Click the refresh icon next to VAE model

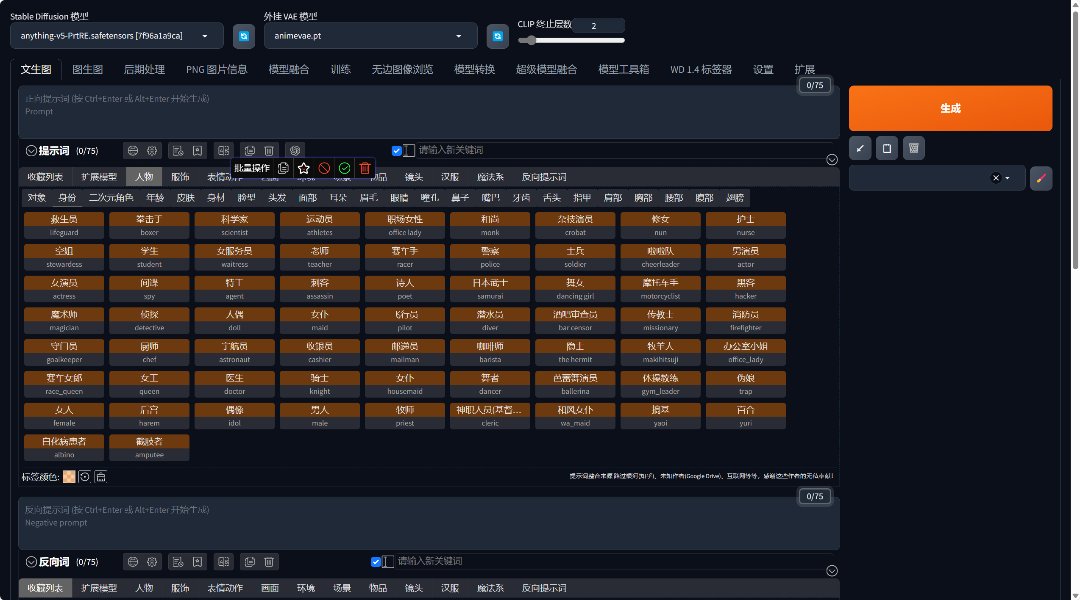(498, 36)
